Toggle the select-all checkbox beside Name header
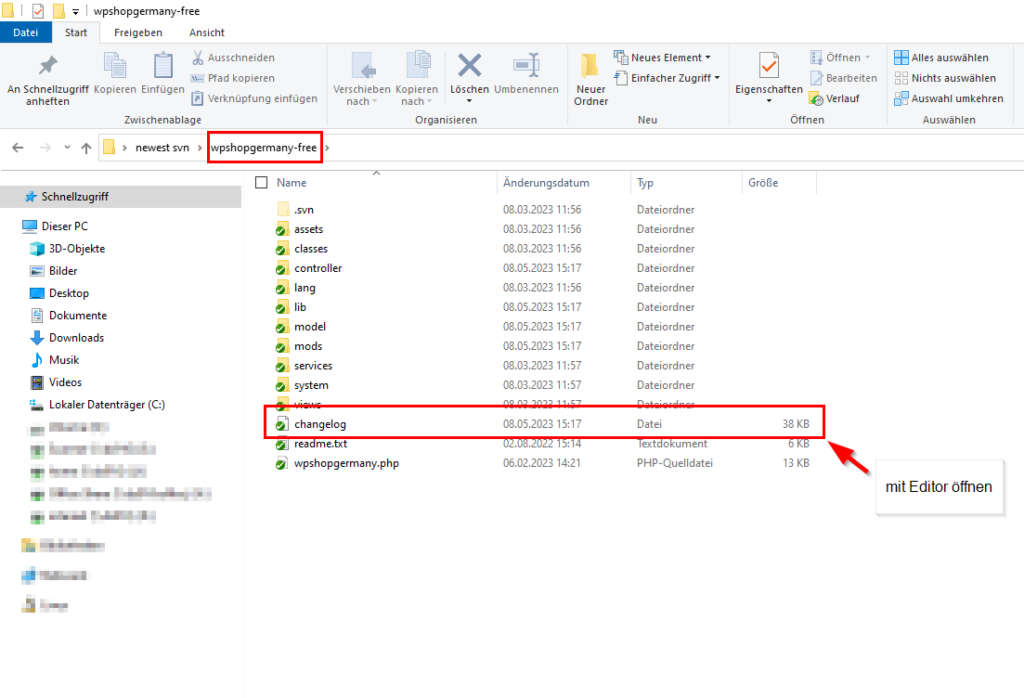The height and width of the screenshot is (698, 1024). [x=261, y=182]
